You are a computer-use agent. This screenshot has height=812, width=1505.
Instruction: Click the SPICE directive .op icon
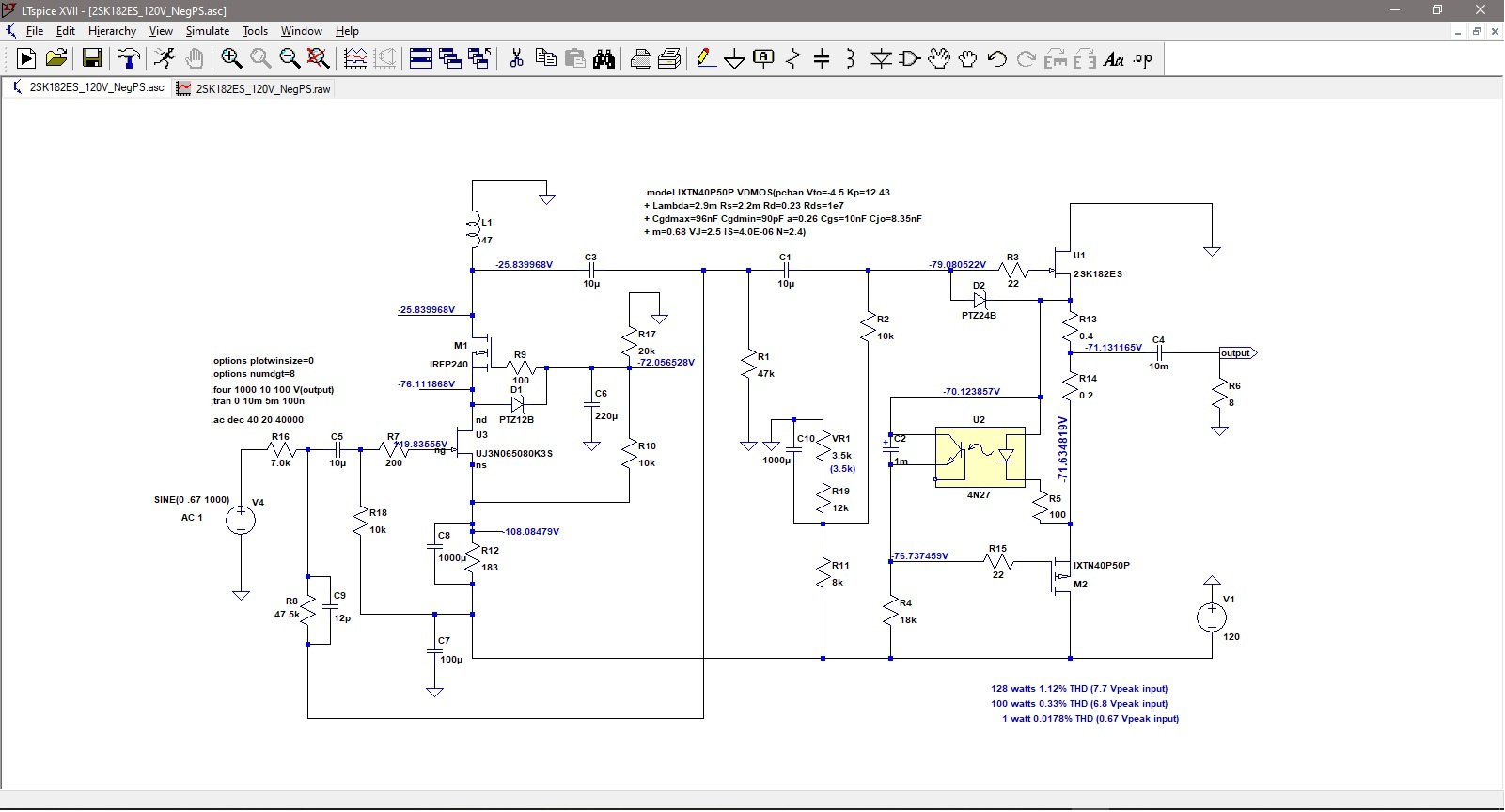point(1143,58)
